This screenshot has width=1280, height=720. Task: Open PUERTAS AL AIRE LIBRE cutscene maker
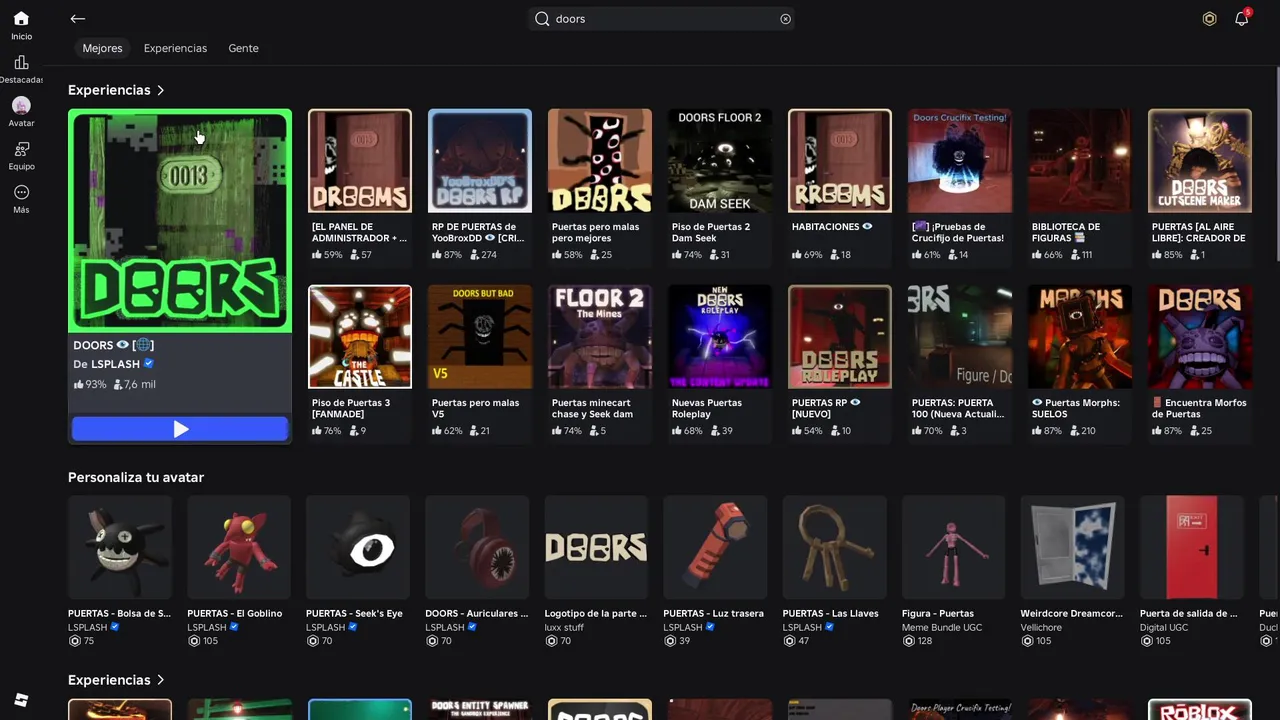point(1200,186)
